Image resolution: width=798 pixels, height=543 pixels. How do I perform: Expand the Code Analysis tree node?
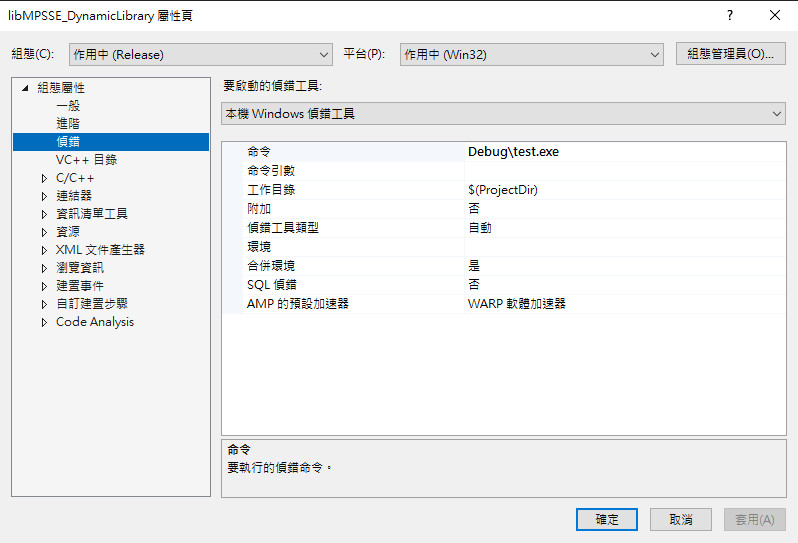(x=44, y=322)
